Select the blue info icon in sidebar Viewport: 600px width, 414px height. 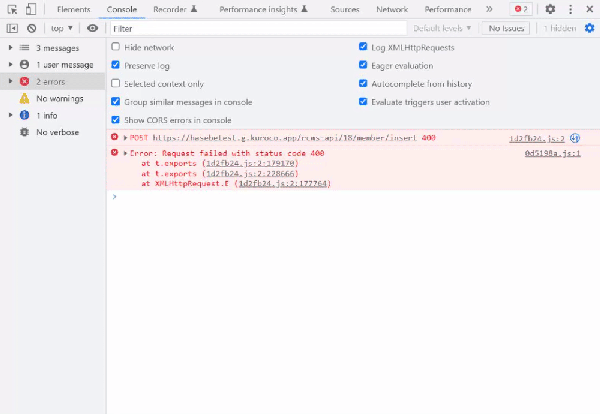click(24, 115)
